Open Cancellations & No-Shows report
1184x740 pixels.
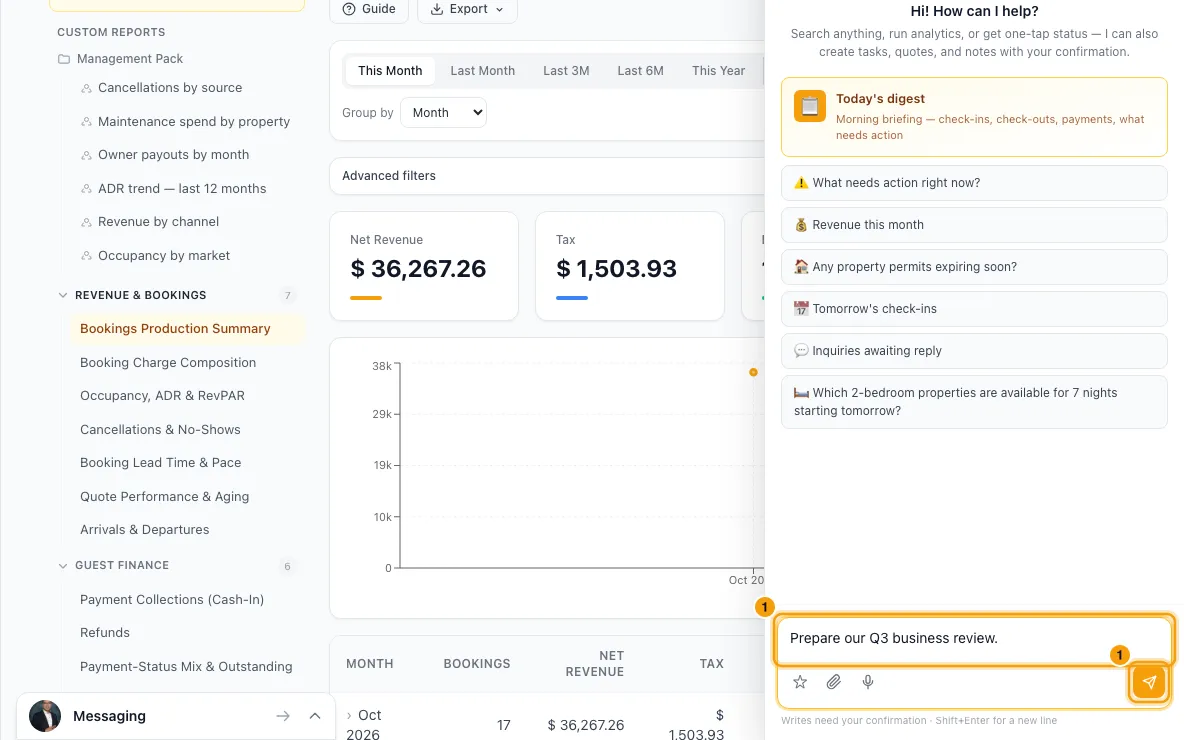point(160,430)
